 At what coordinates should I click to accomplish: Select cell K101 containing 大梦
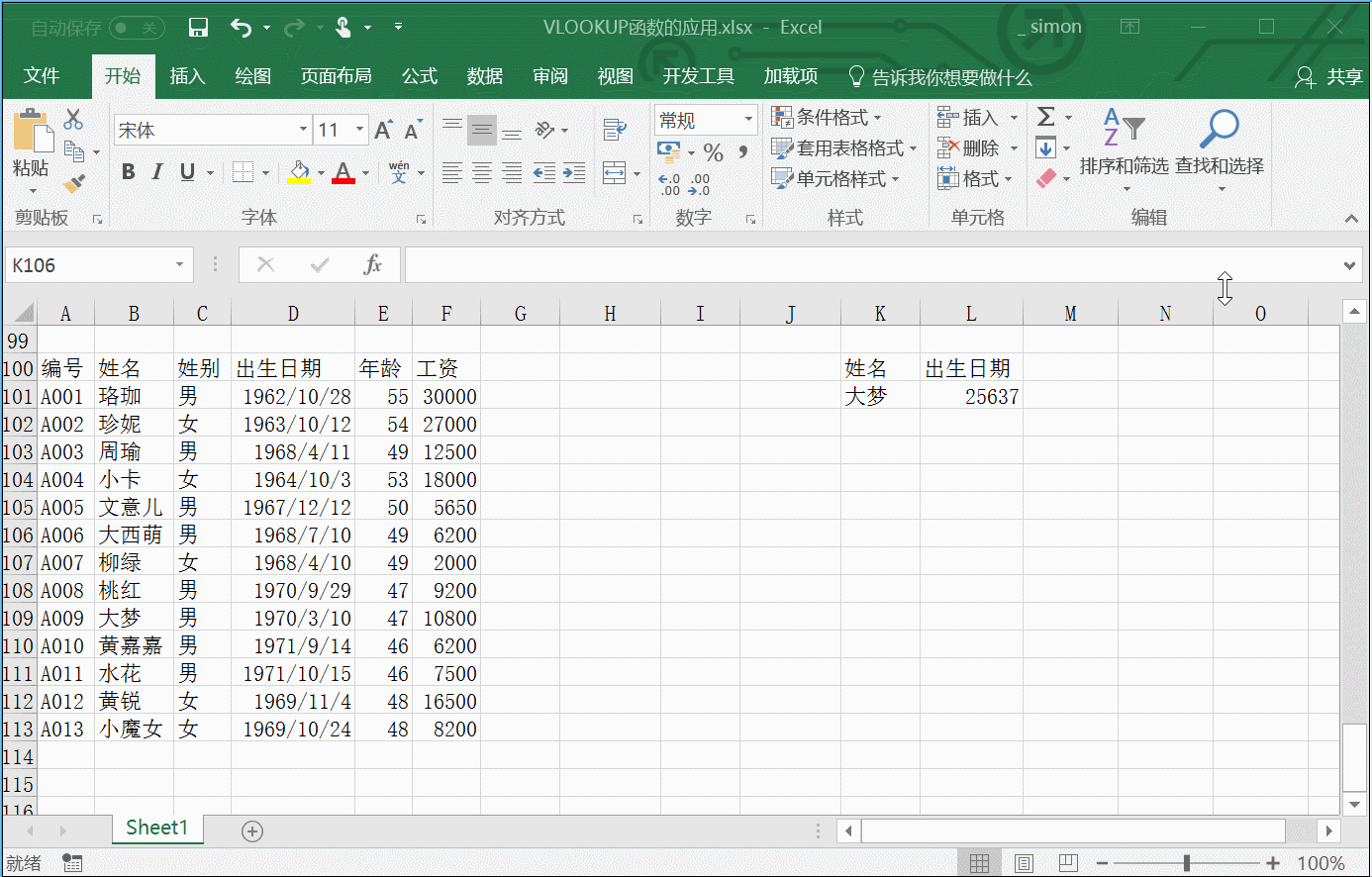click(880, 396)
